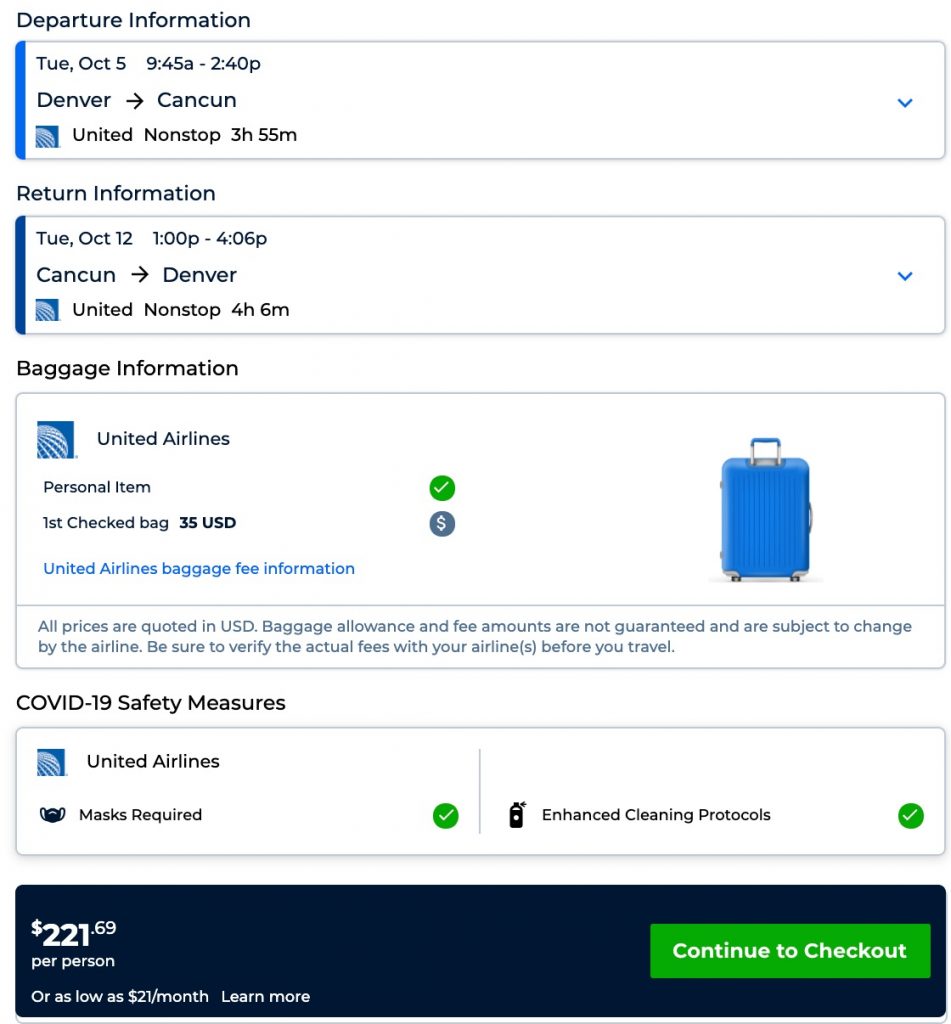
Task: Expand the Cancun to Denver return details
Action: [x=905, y=276]
